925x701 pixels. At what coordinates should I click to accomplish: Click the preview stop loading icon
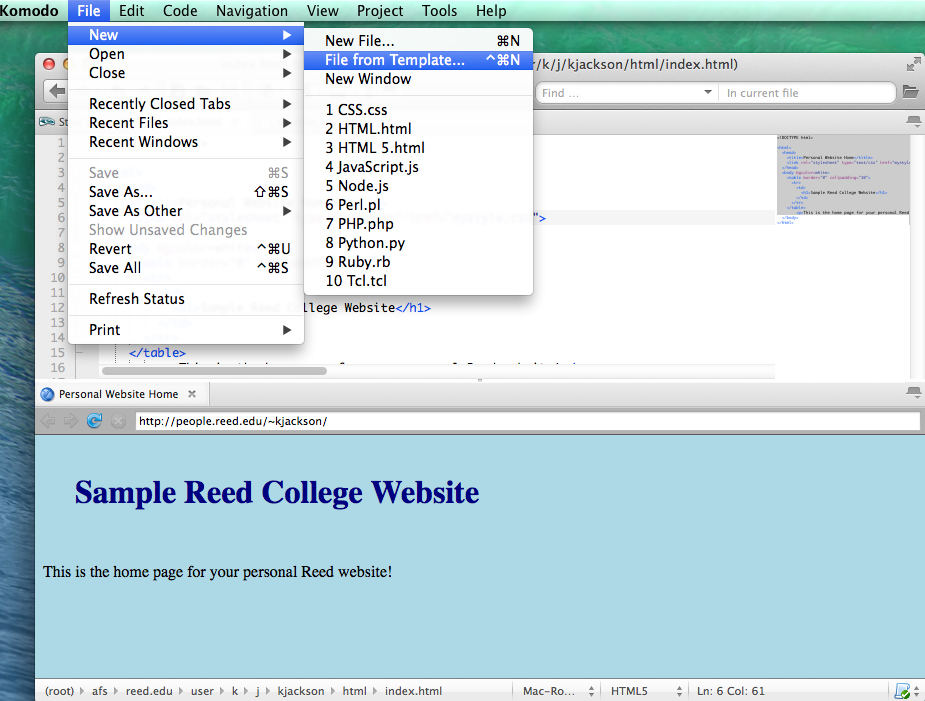point(118,421)
